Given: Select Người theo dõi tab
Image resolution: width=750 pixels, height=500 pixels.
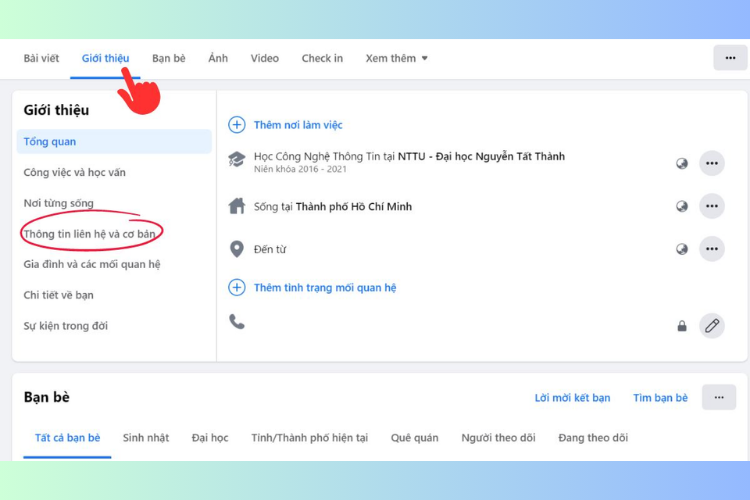Looking at the screenshot, I should [498, 438].
